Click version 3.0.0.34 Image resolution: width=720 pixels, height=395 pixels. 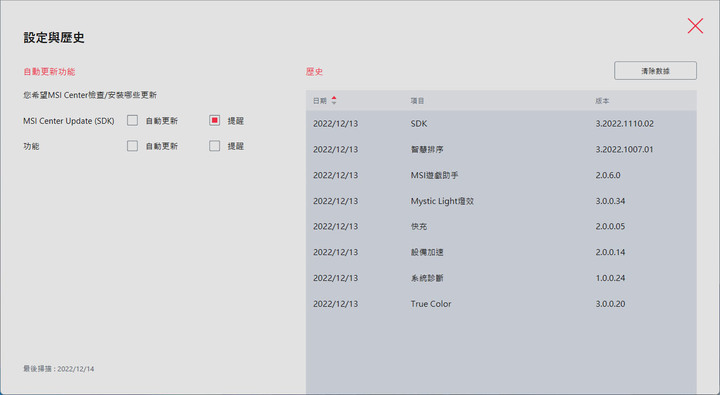tap(610, 201)
